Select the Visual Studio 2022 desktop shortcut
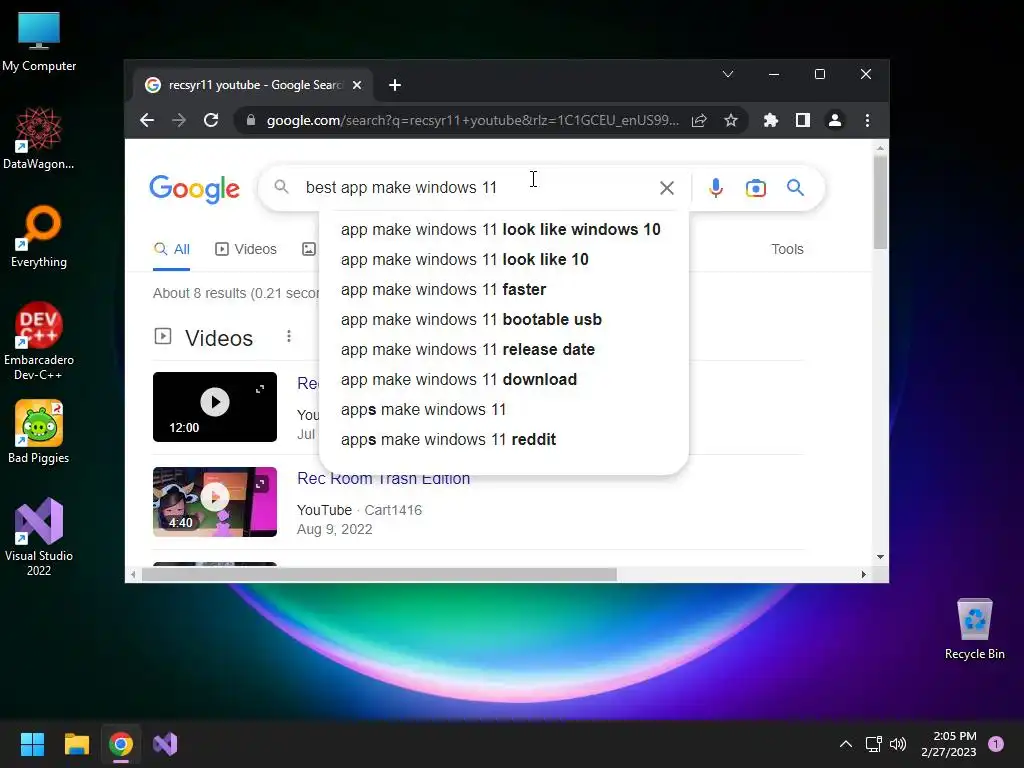This screenshot has width=1024, height=768. tap(39, 537)
